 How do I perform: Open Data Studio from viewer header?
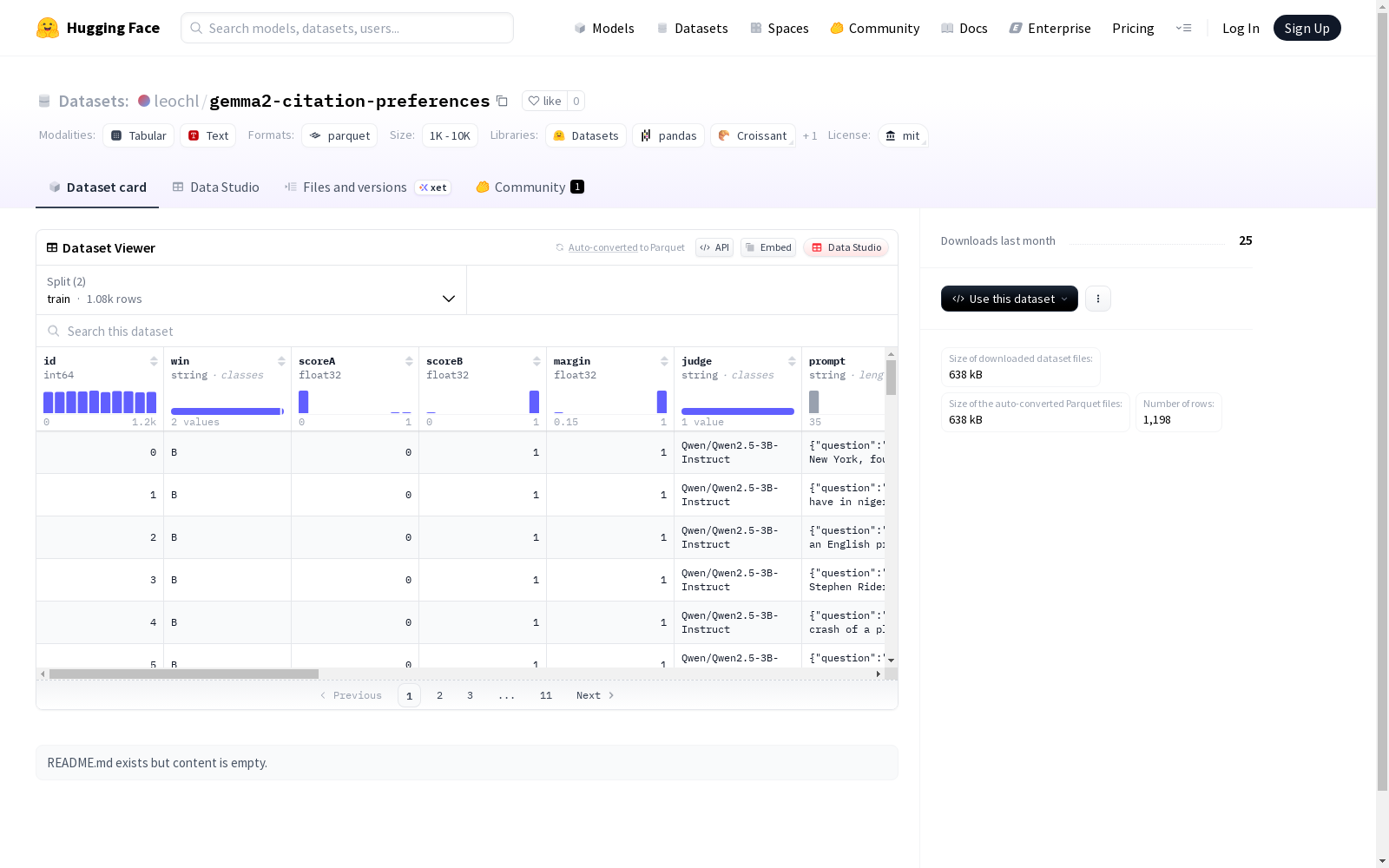click(846, 247)
